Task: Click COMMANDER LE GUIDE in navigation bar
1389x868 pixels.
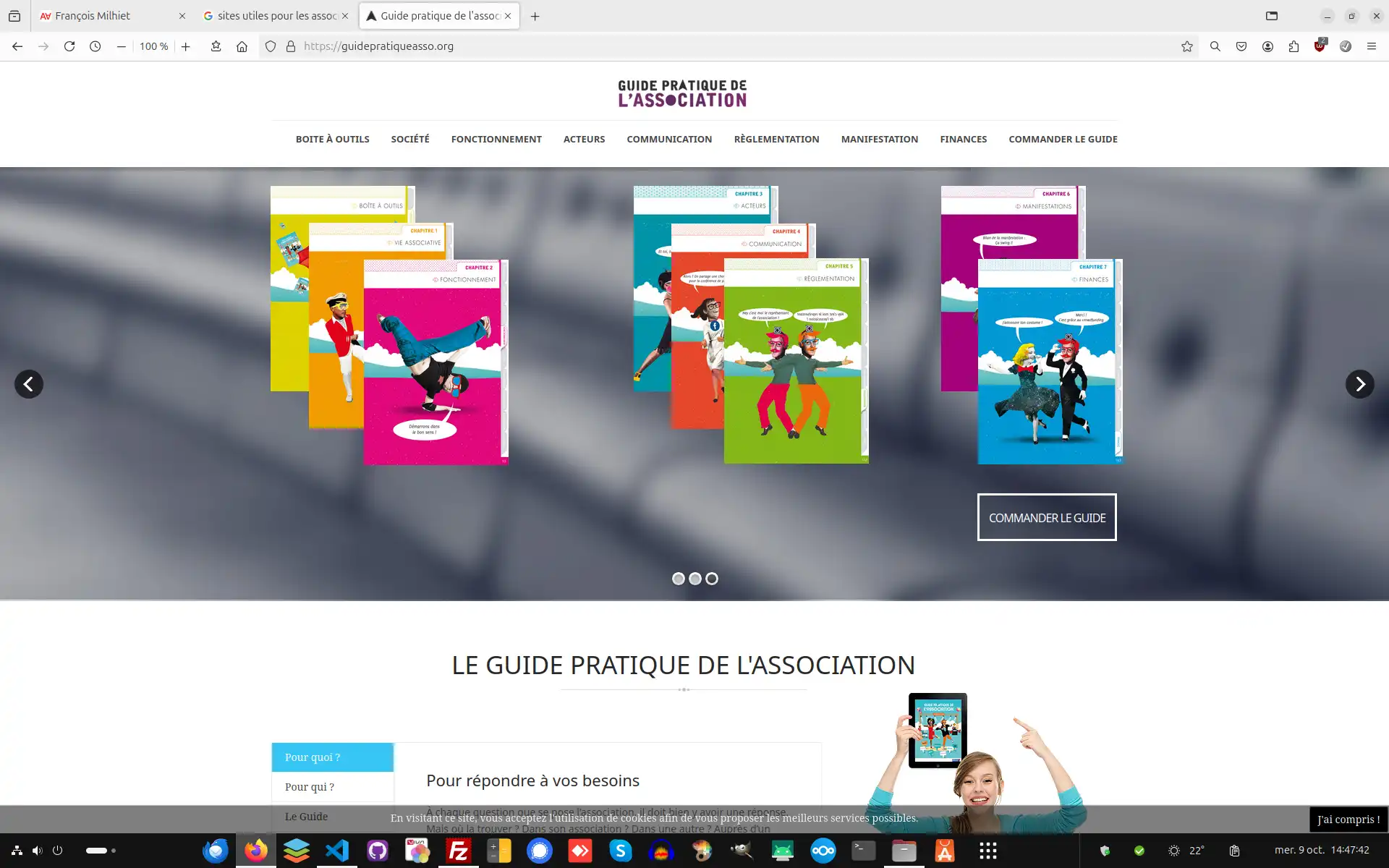Action: point(1063,139)
